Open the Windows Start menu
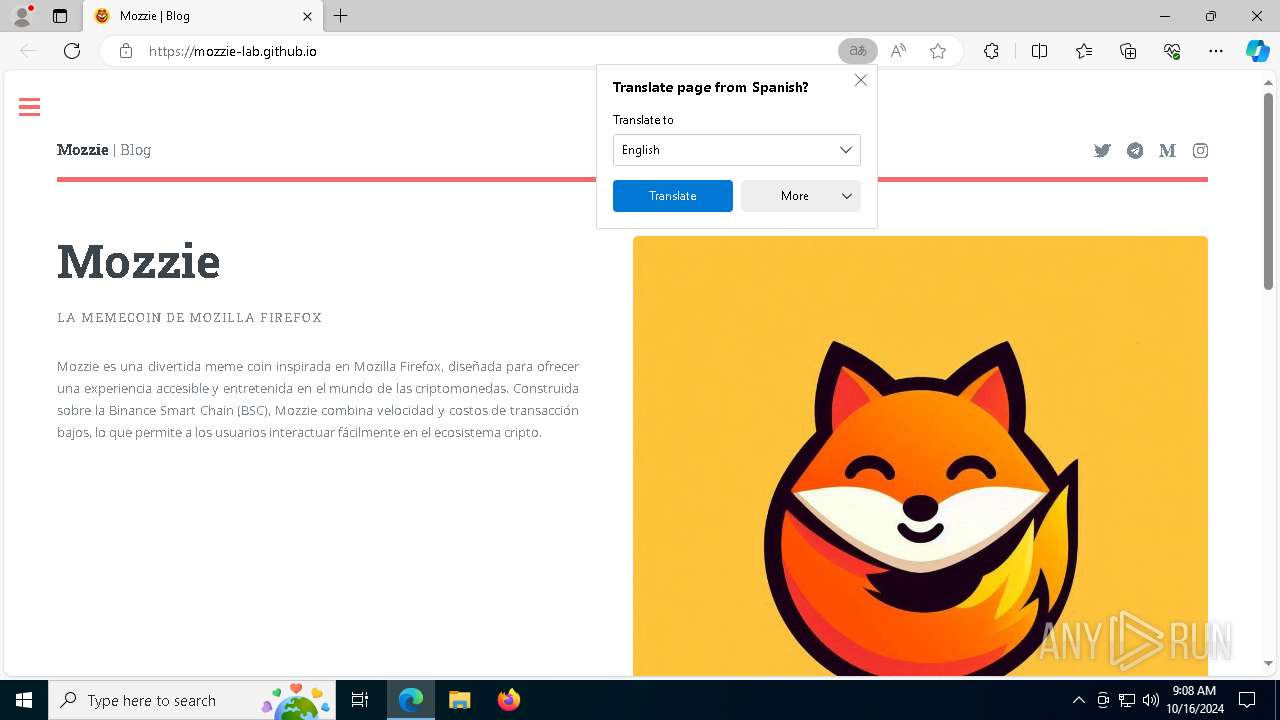 24,700
